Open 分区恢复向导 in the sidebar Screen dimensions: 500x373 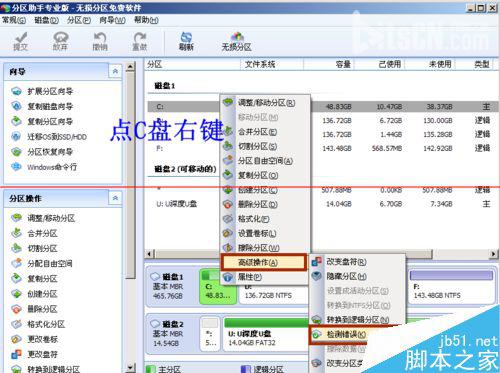50,152
